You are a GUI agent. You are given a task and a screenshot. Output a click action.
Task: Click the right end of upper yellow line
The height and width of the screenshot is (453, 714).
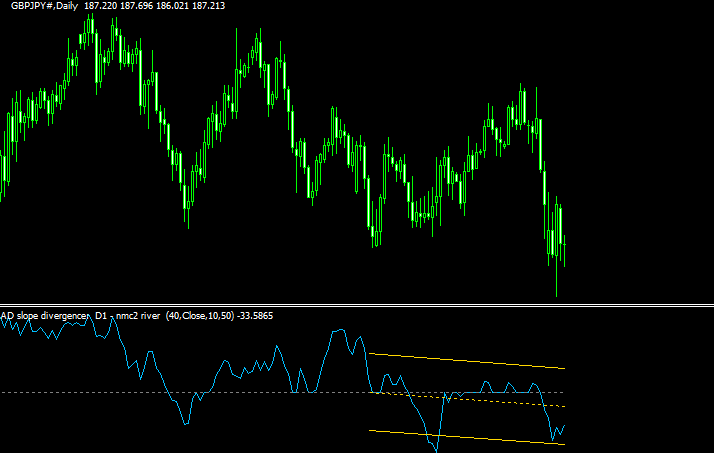tap(566, 368)
